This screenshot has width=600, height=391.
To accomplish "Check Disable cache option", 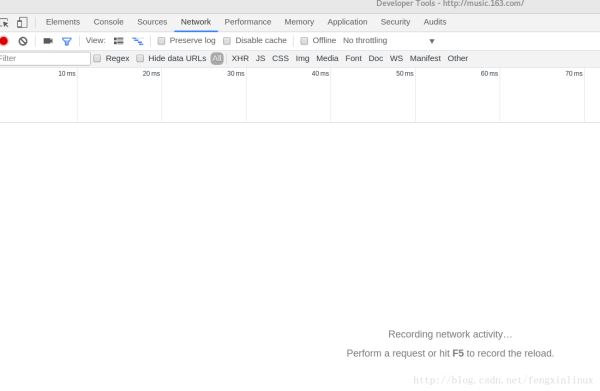I will tap(227, 41).
